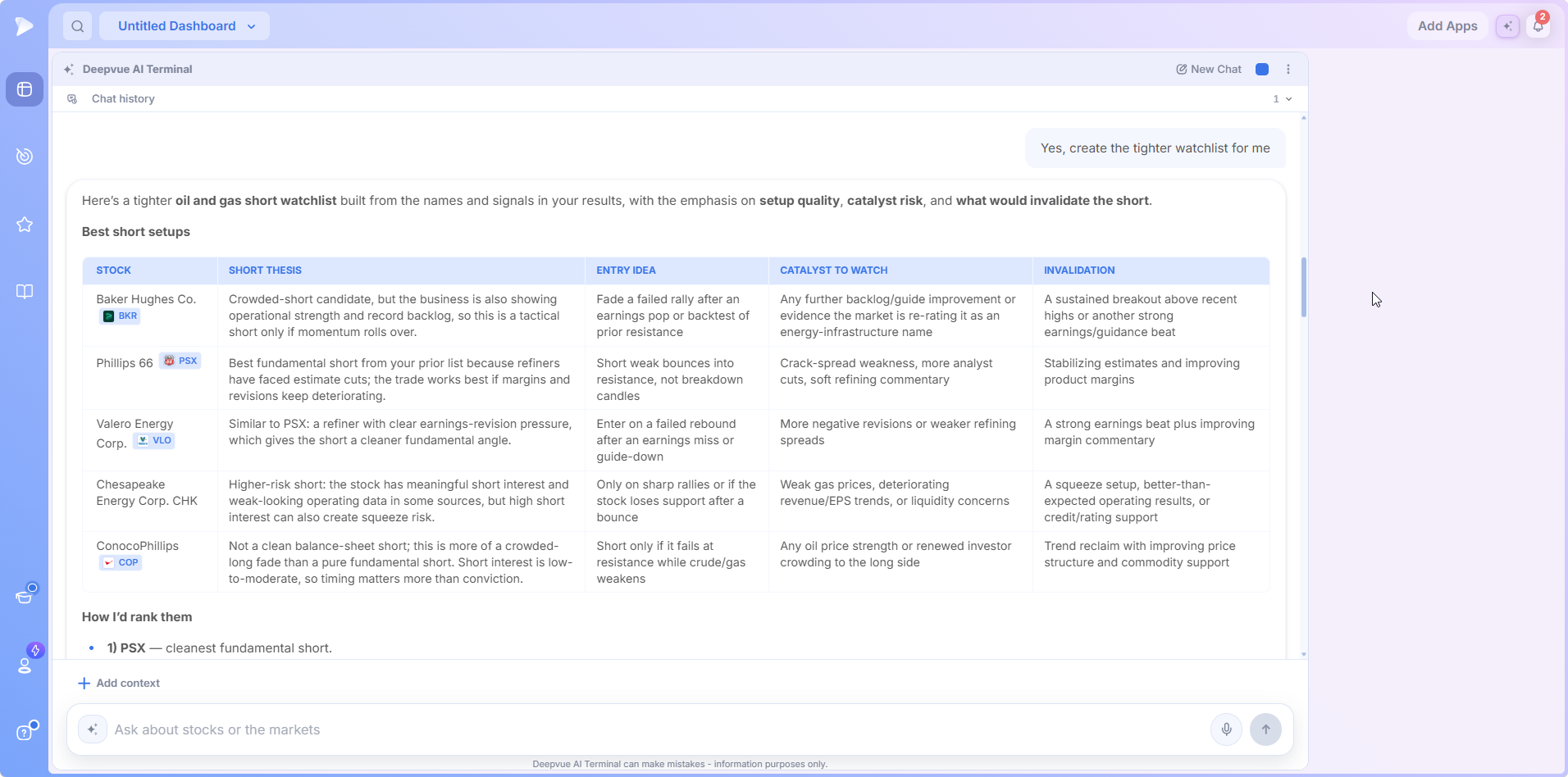Open the book library sidebar icon
This screenshot has height=777, width=1568.
(x=25, y=292)
